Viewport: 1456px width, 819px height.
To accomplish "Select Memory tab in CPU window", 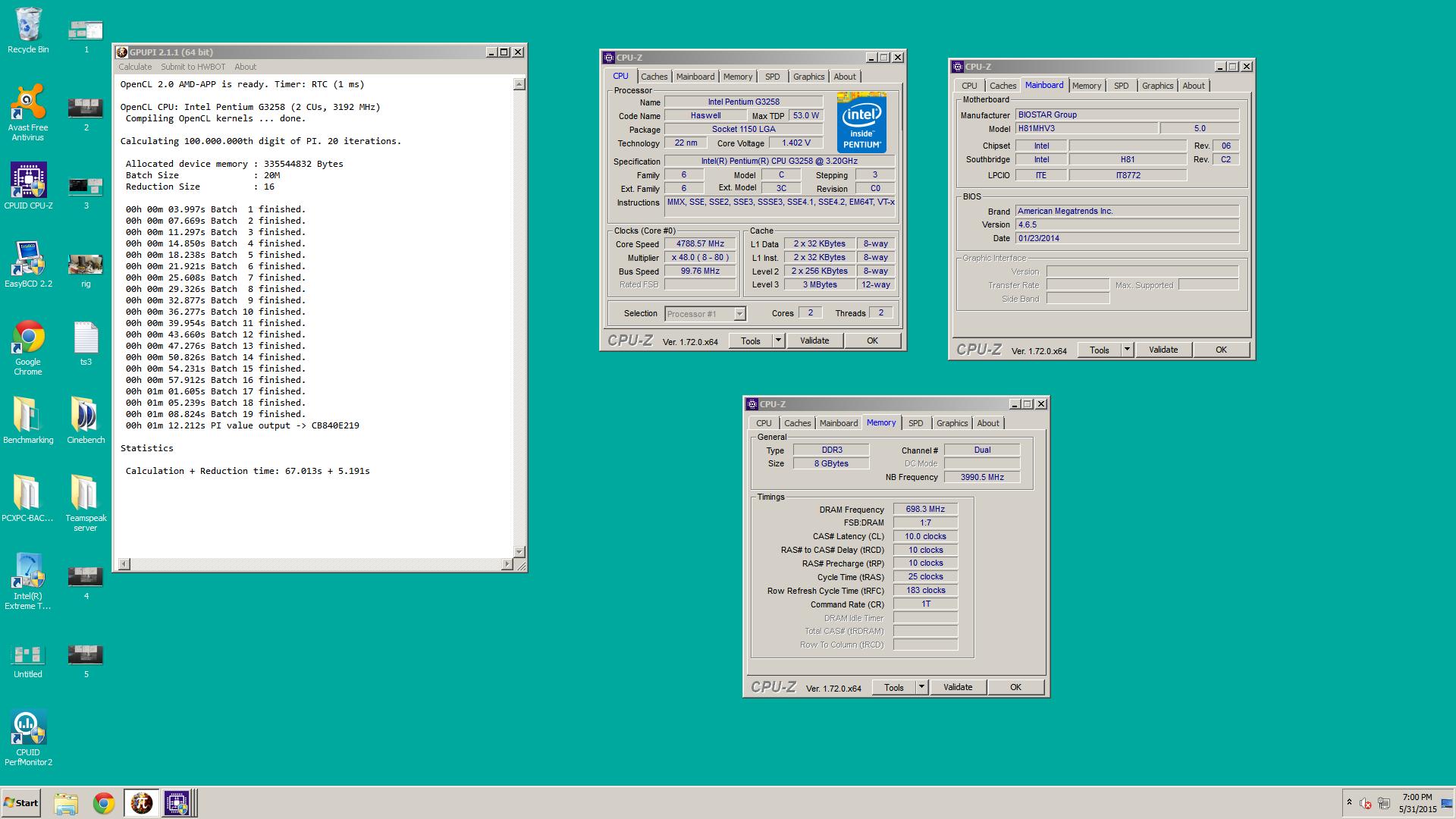I will [737, 77].
